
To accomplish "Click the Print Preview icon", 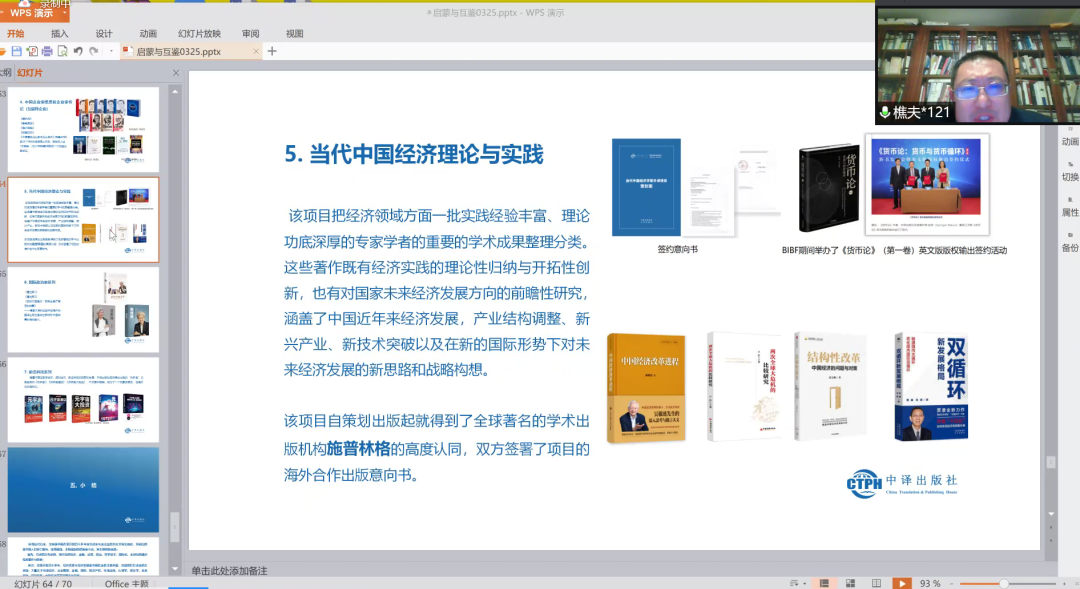I will point(63,50).
